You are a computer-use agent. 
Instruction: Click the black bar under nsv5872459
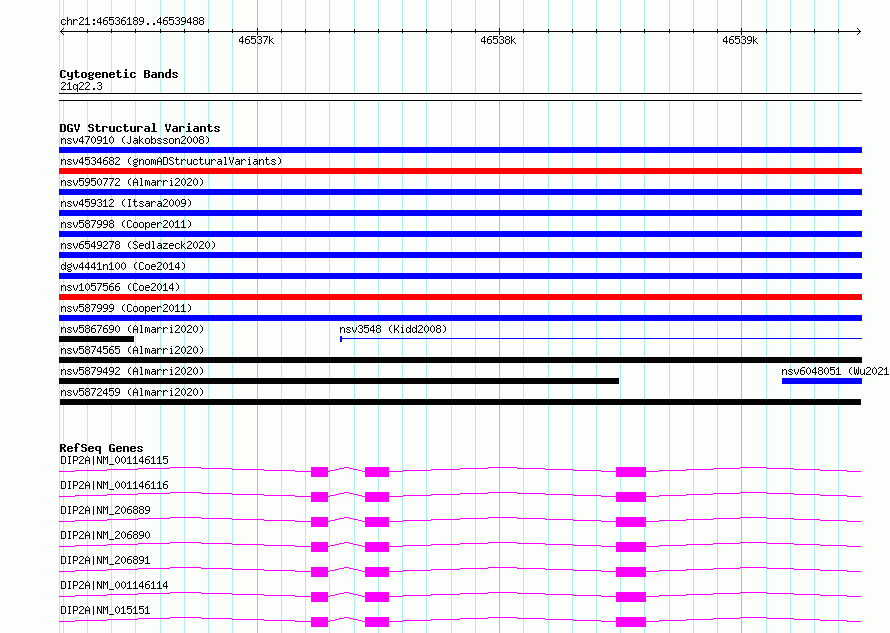pos(460,402)
